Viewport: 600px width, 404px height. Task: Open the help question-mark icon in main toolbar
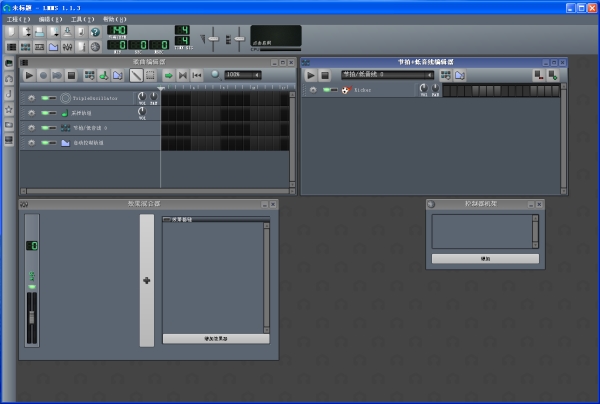[95, 31]
